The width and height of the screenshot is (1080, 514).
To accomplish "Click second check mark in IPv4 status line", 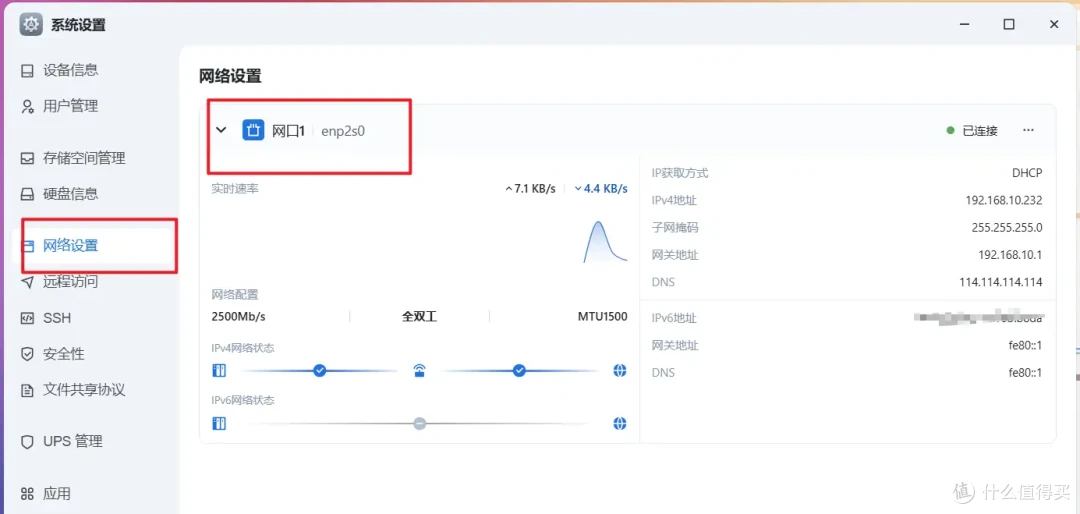I will [519, 371].
